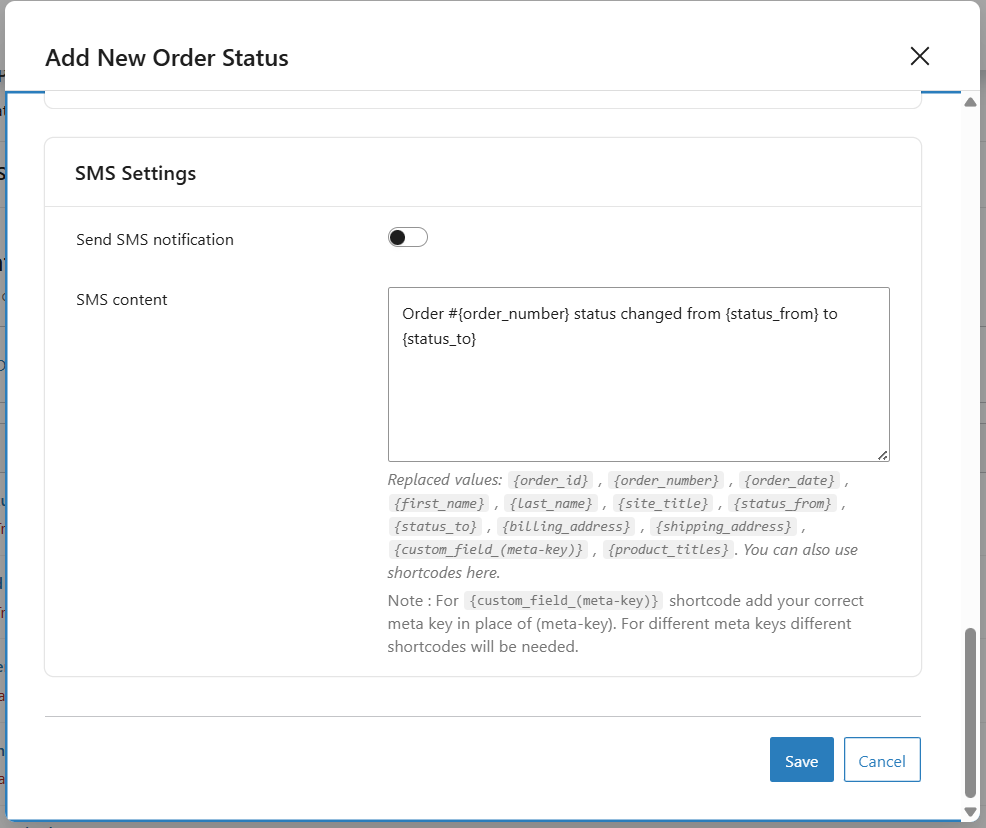Image resolution: width=986 pixels, height=828 pixels.
Task: Click the dialog's vertical scrollbar thumb
Action: coord(969,710)
